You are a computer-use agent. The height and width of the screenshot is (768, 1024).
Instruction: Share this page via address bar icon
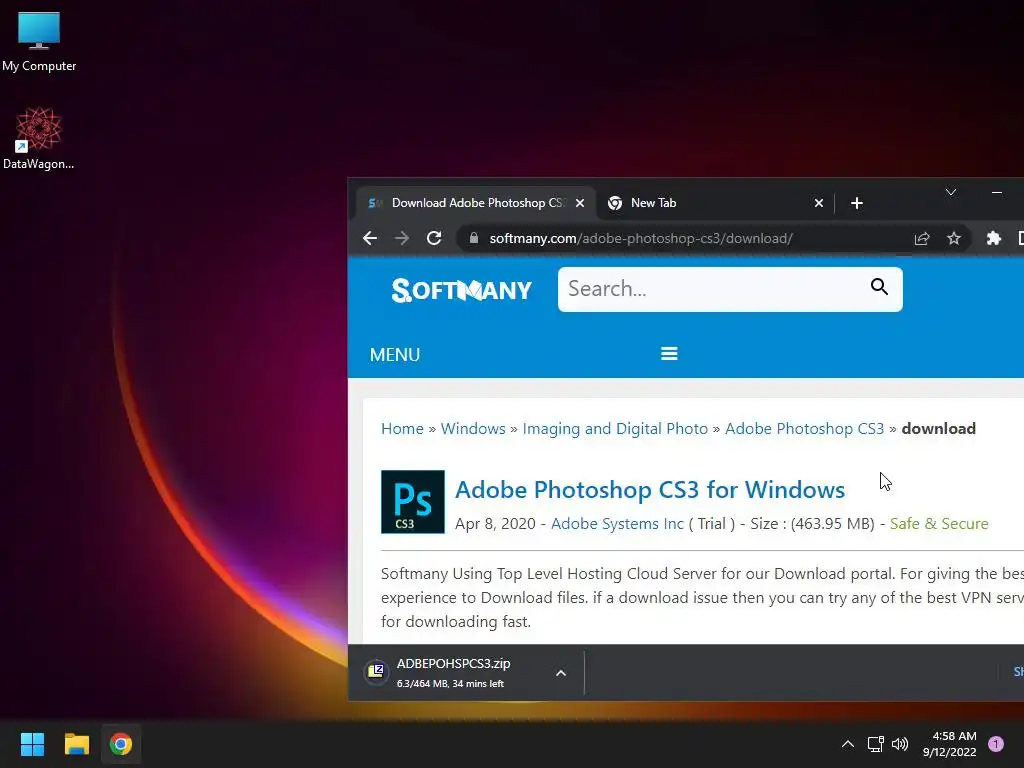coord(921,238)
